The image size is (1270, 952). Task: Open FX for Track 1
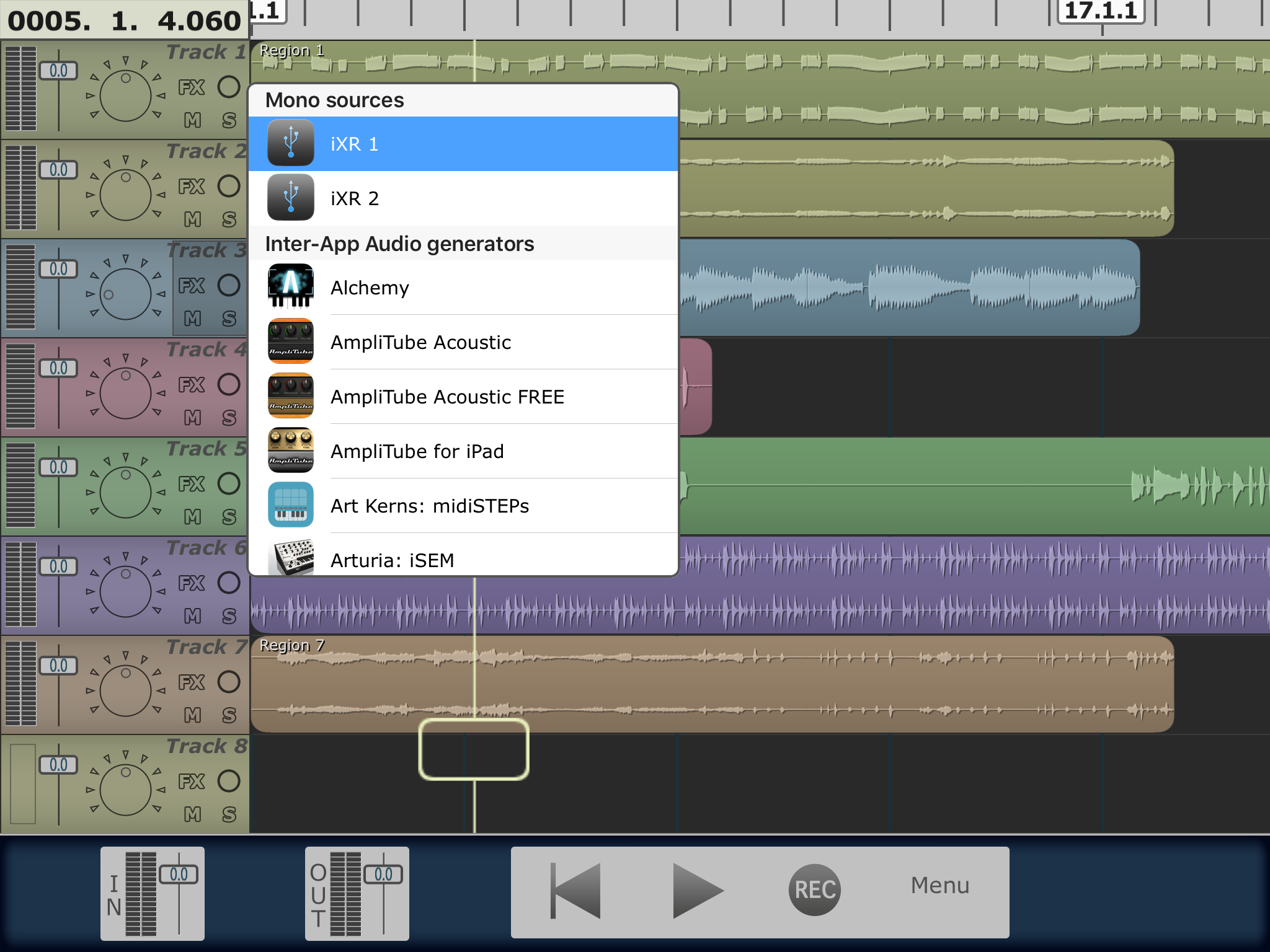click(192, 87)
